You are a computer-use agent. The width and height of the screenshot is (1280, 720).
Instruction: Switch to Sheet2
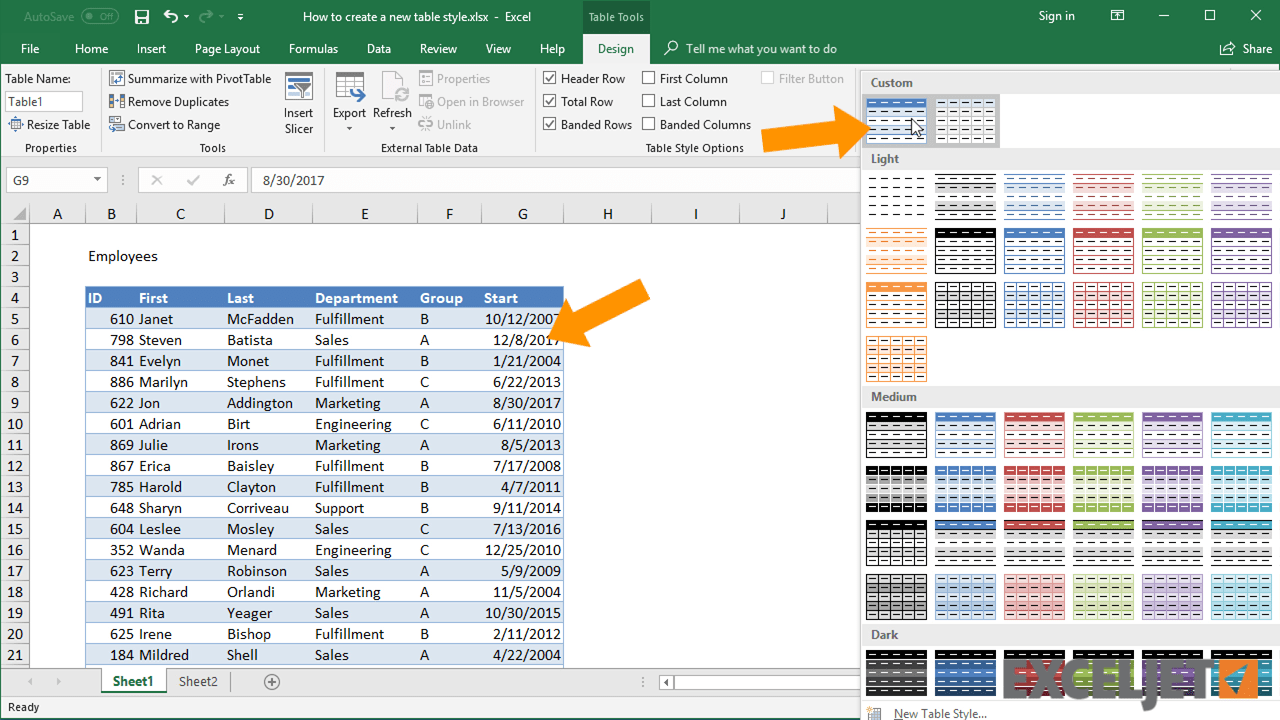point(197,681)
